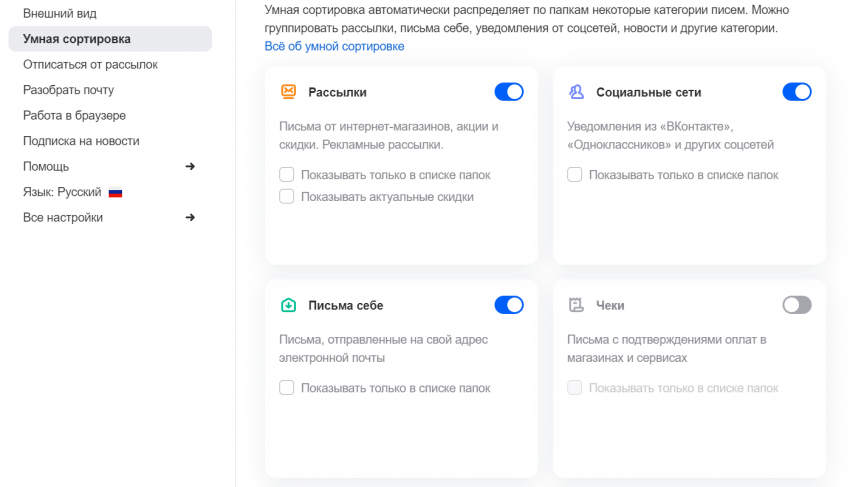Click the Социальные сети people icon

pos(576,92)
